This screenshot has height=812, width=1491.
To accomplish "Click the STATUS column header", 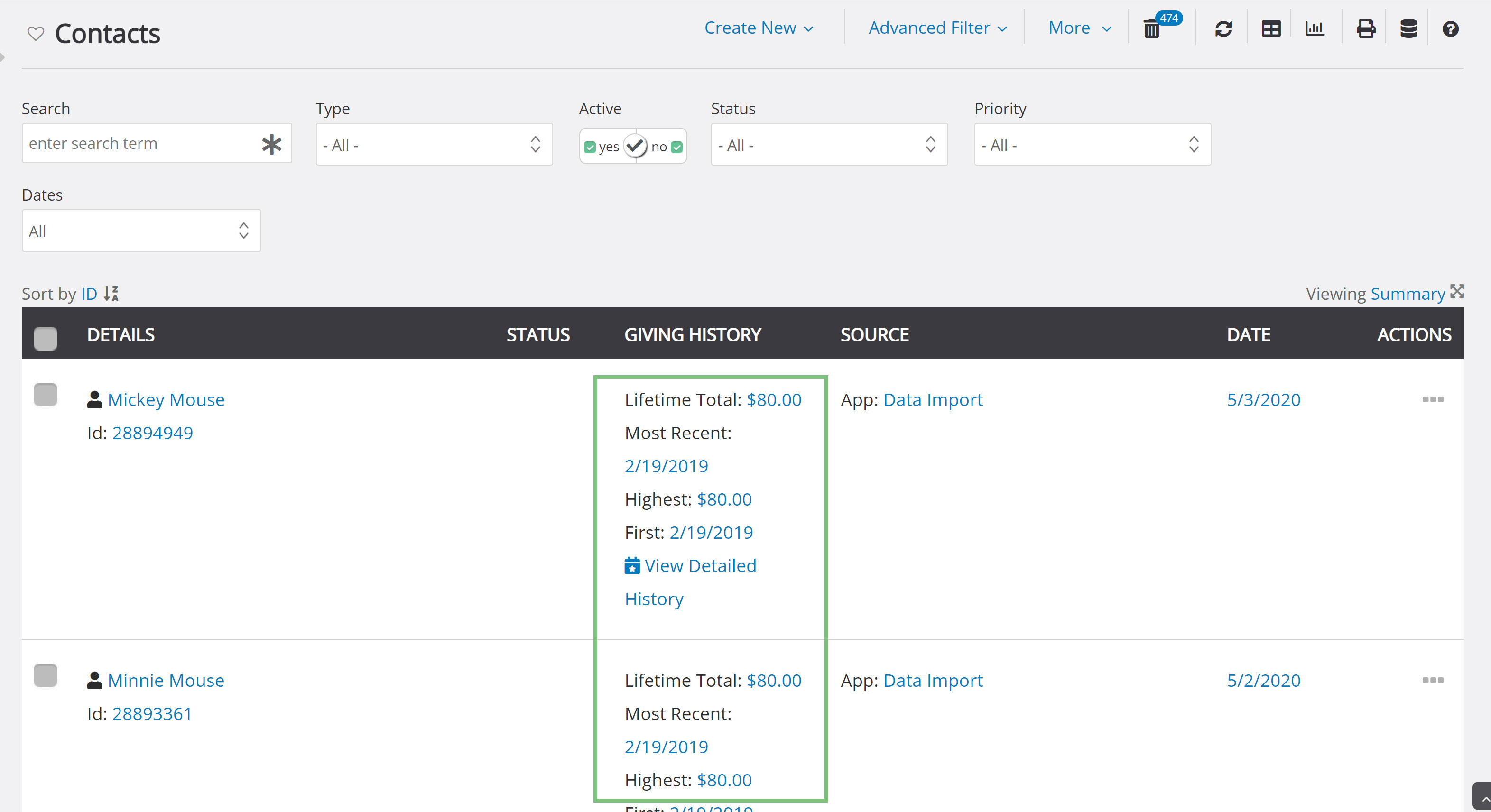I will [538, 335].
